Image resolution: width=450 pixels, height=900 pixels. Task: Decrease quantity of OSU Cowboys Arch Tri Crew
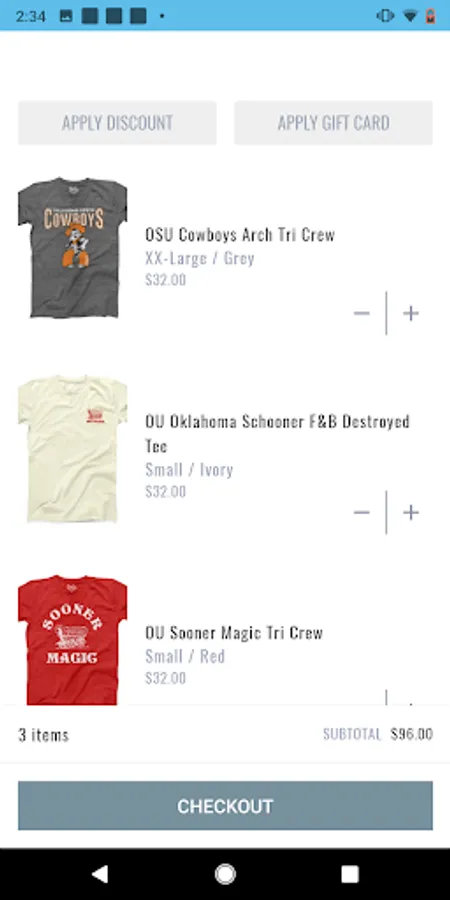[x=362, y=313]
